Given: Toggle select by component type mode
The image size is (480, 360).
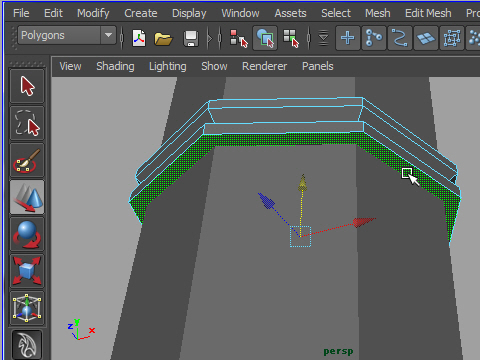Looking at the screenshot, I should coord(291,38).
